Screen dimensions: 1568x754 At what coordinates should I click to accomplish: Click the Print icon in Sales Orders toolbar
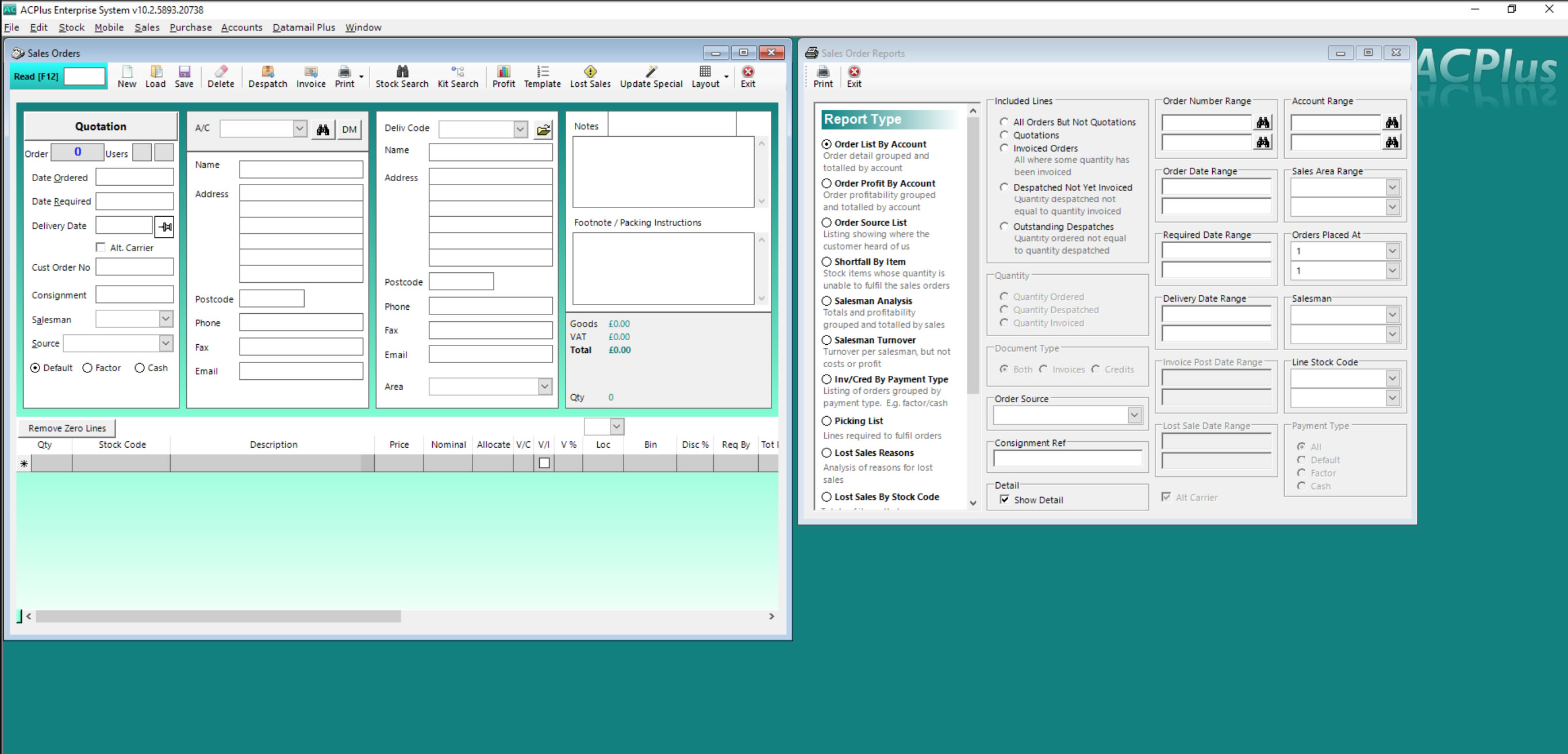344,76
